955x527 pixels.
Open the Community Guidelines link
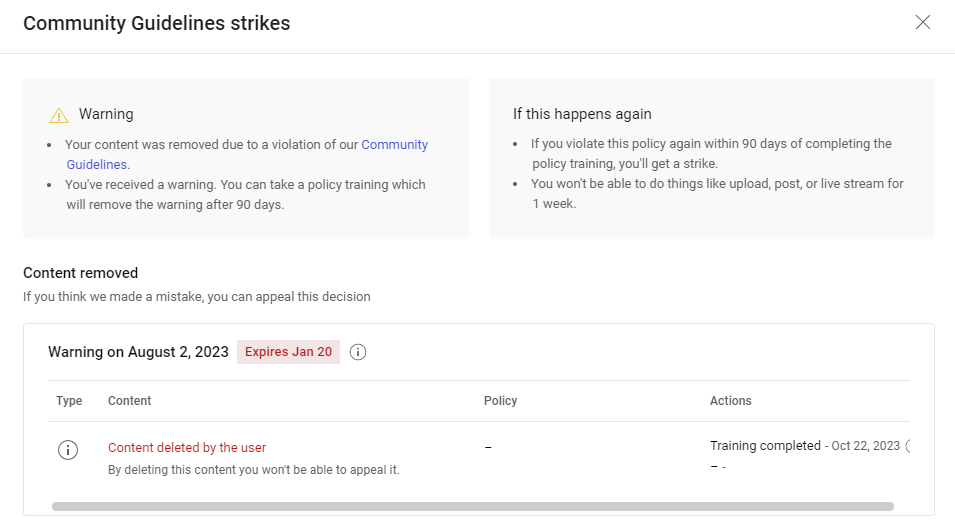point(394,145)
